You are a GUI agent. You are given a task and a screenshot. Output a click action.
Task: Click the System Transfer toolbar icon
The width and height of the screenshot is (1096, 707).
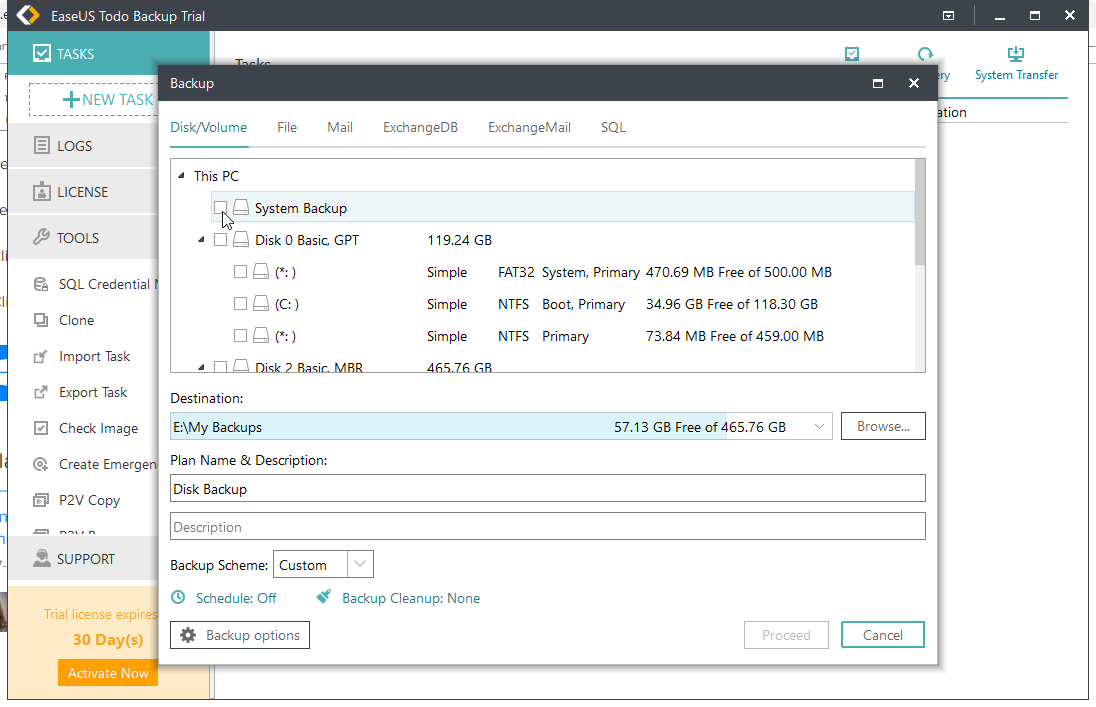pyautogui.click(x=1016, y=54)
